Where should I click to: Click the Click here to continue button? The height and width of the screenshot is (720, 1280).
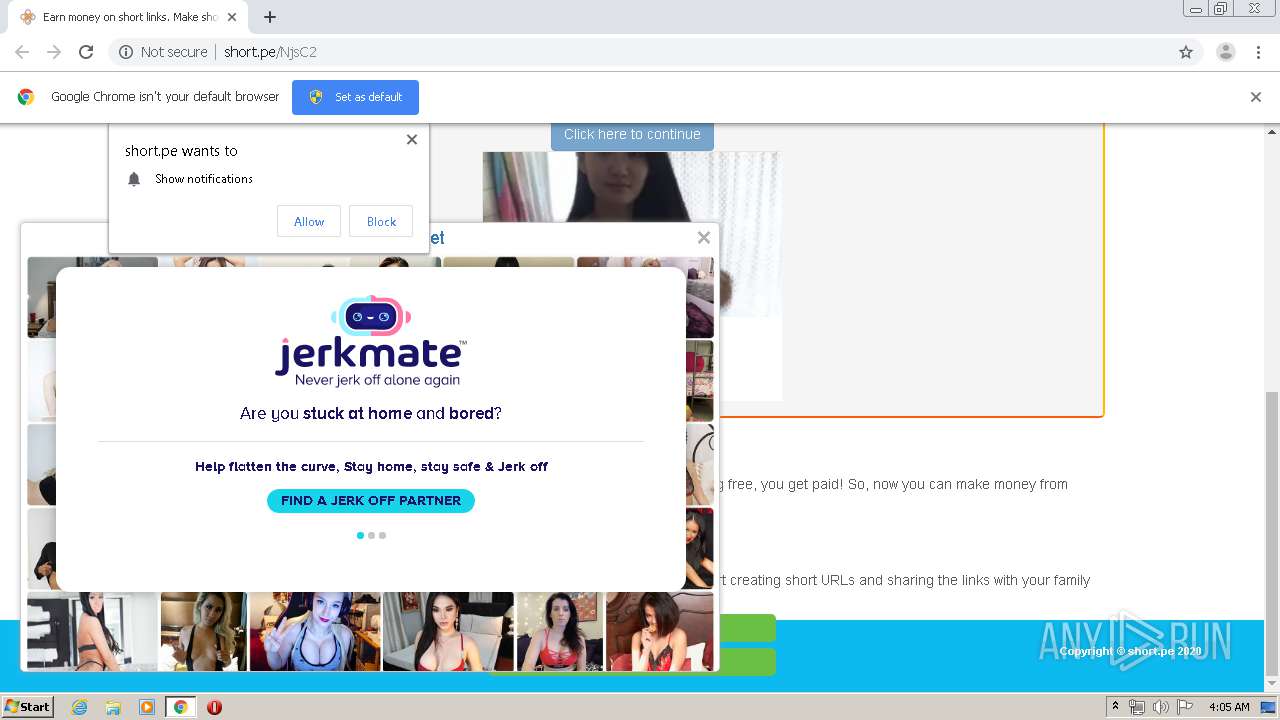tap(632, 134)
